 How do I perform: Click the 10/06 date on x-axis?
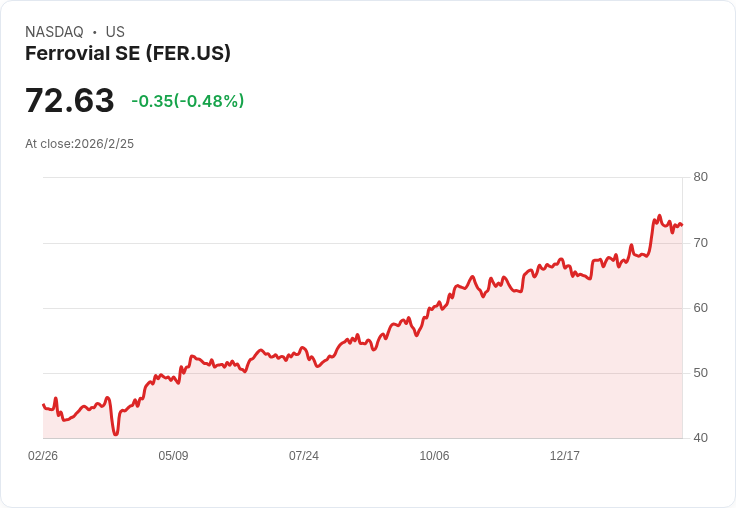click(x=434, y=456)
